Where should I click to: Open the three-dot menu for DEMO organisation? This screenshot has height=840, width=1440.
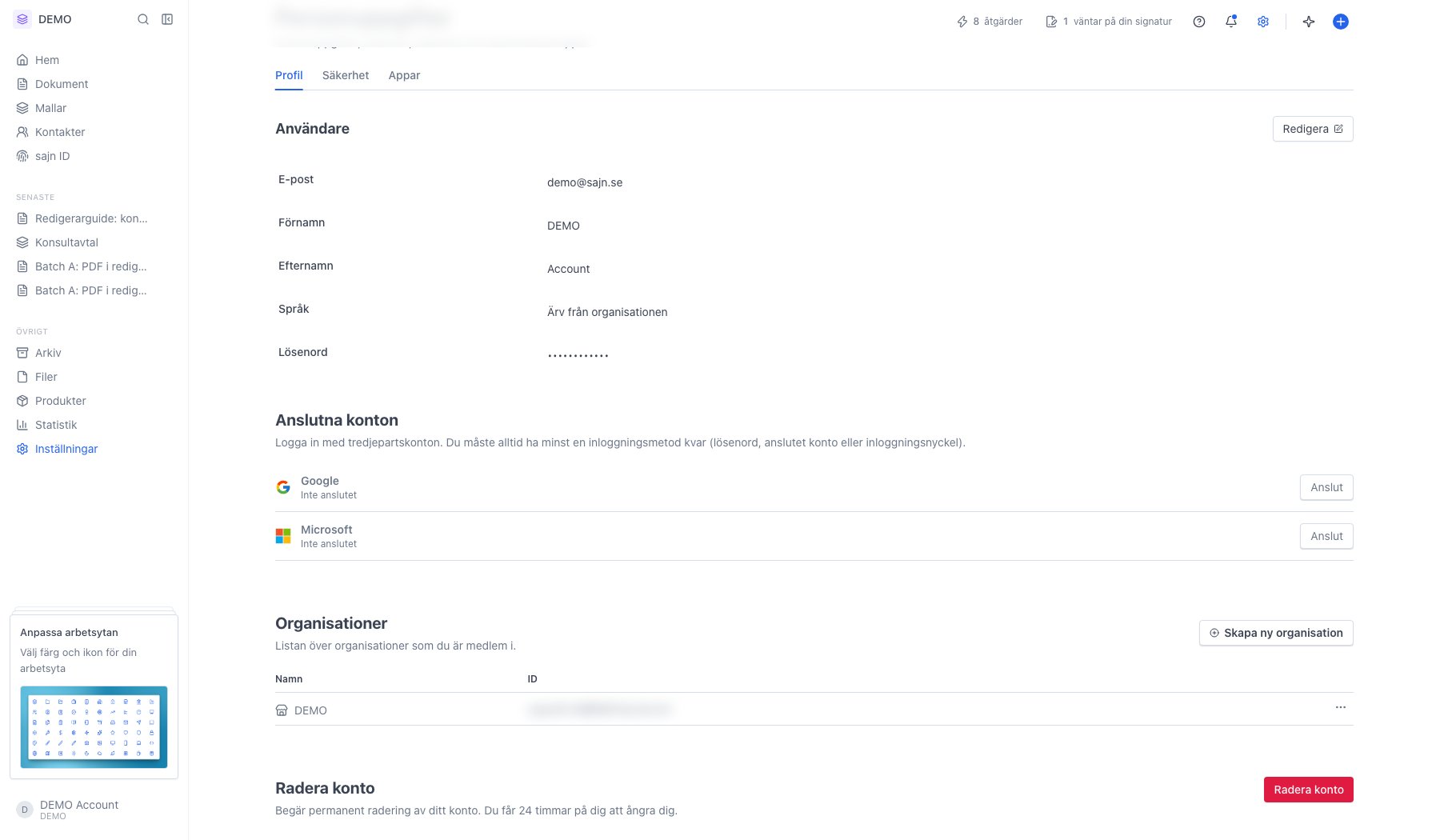click(1341, 707)
